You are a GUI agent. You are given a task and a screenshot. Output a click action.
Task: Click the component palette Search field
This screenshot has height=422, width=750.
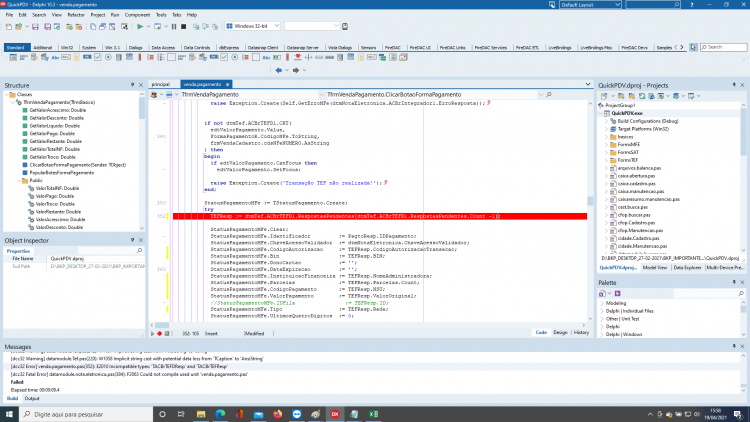pyautogui.click(x=724, y=47)
